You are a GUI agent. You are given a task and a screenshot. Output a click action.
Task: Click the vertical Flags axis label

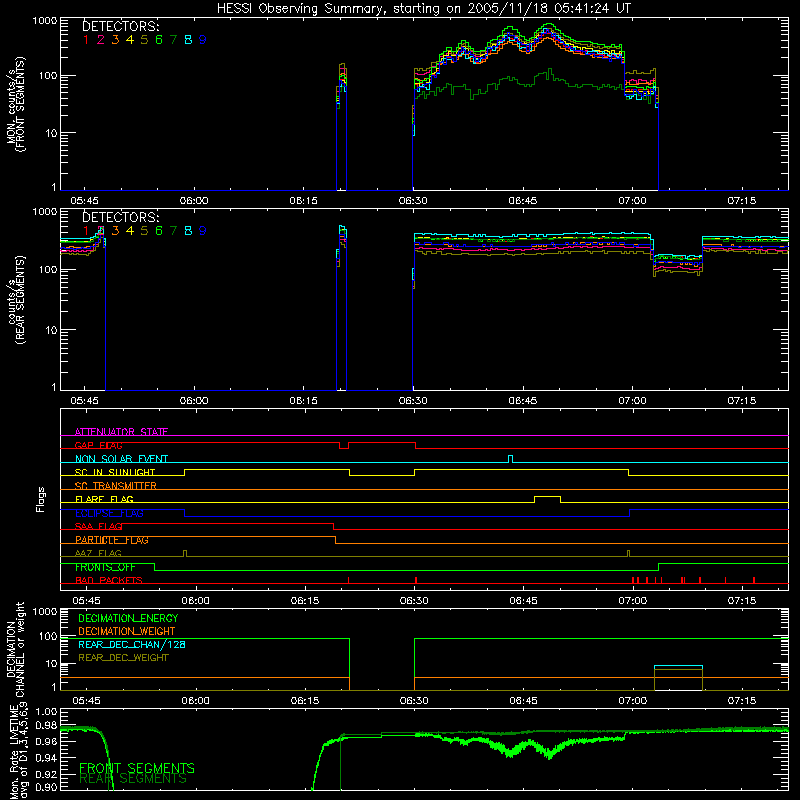tap(40, 499)
